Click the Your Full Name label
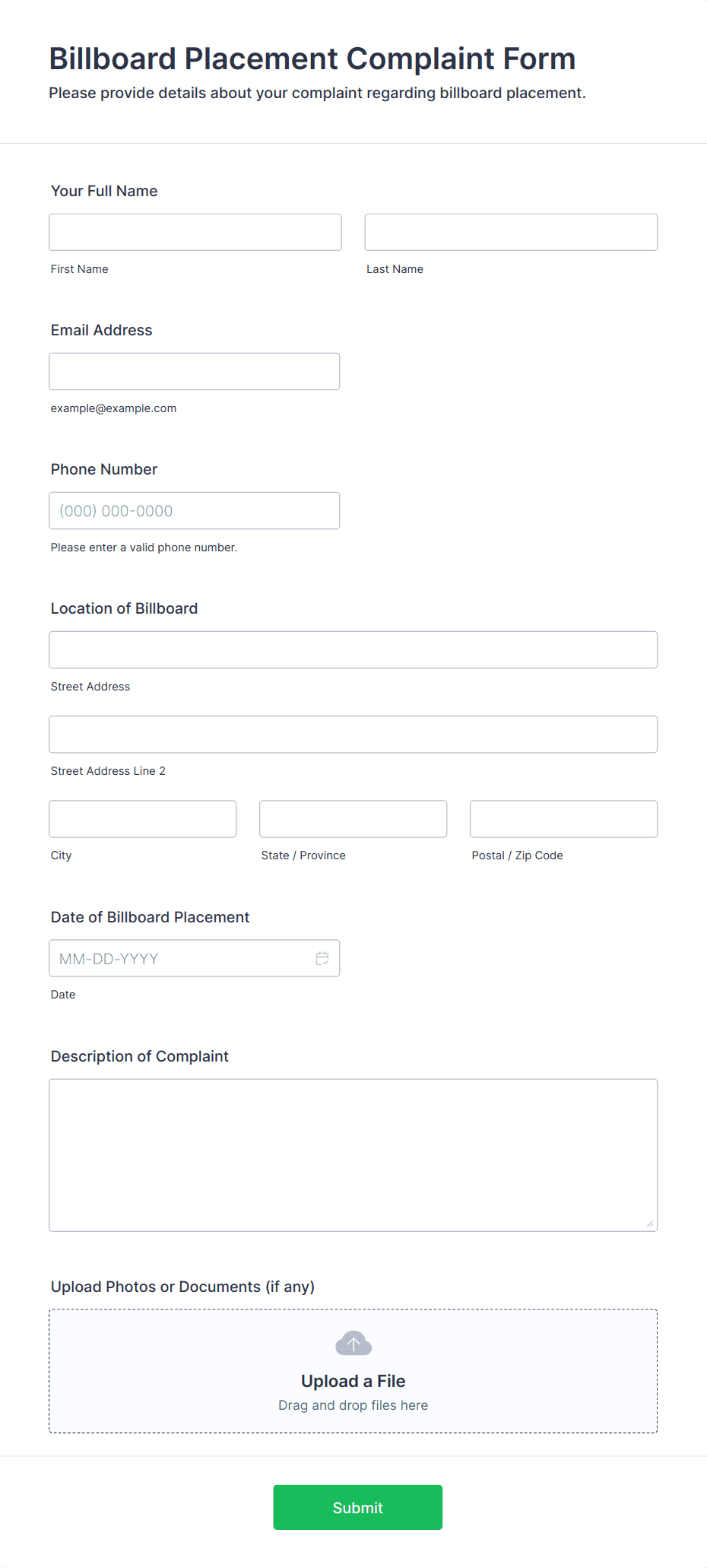Image resolution: width=707 pixels, height=1568 pixels. (104, 191)
